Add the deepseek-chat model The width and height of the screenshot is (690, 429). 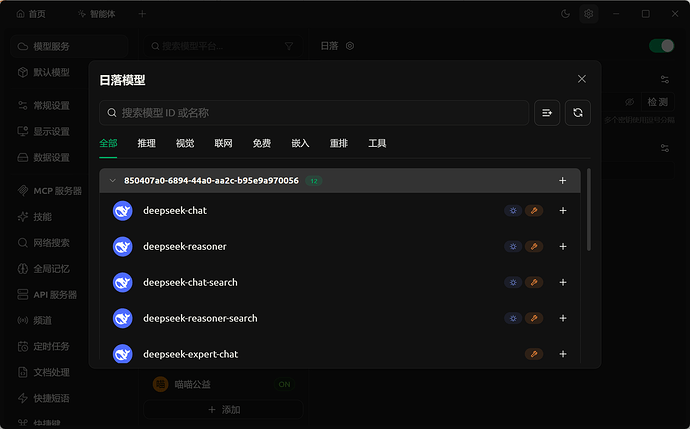tap(563, 211)
